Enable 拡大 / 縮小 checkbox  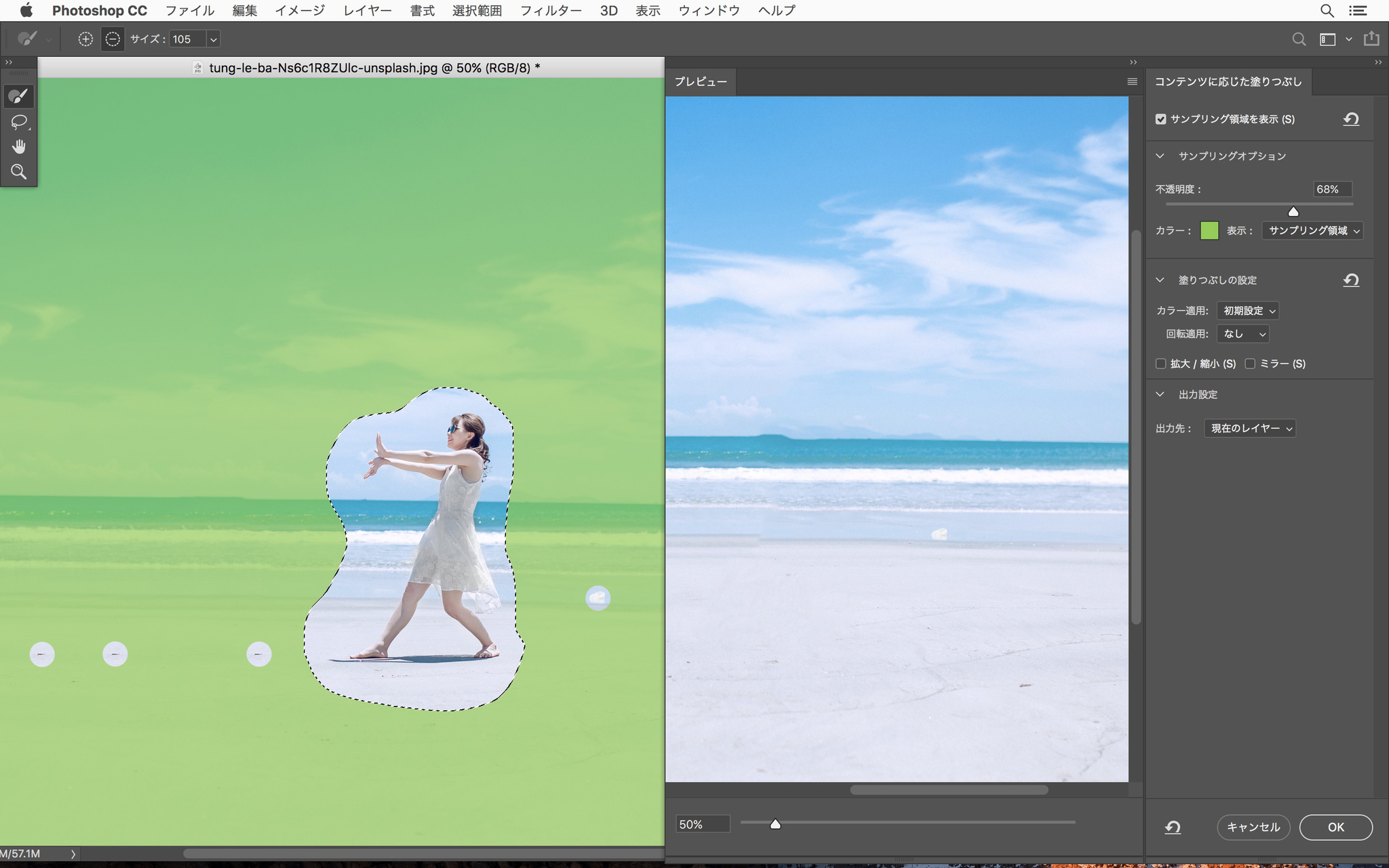1161,363
